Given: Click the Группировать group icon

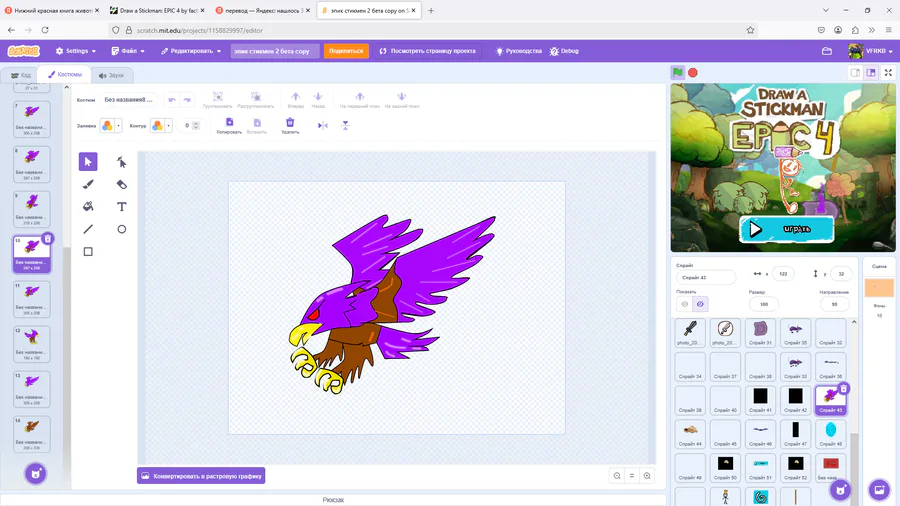Looking at the screenshot, I should click(x=218, y=96).
